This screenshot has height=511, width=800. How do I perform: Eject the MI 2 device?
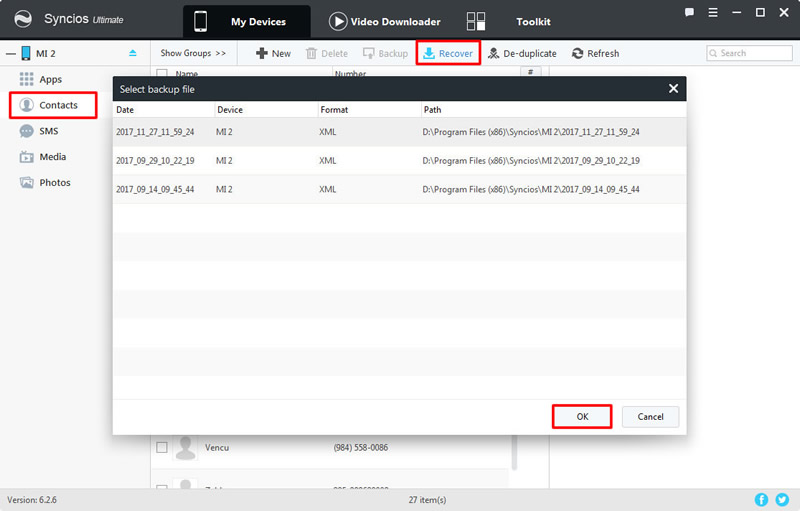point(133,53)
